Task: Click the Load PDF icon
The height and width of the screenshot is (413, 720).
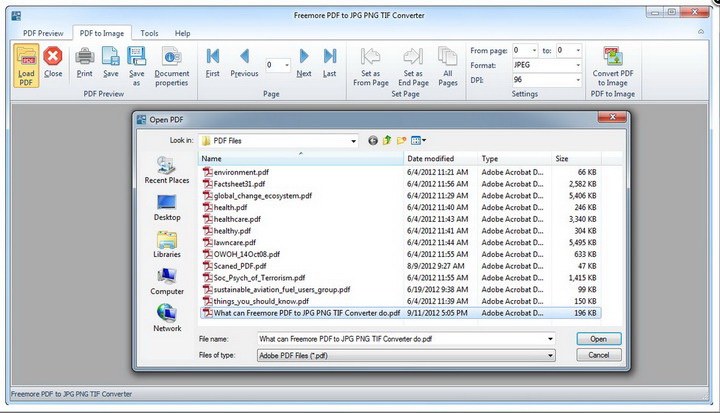Action: pyautogui.click(x=26, y=66)
